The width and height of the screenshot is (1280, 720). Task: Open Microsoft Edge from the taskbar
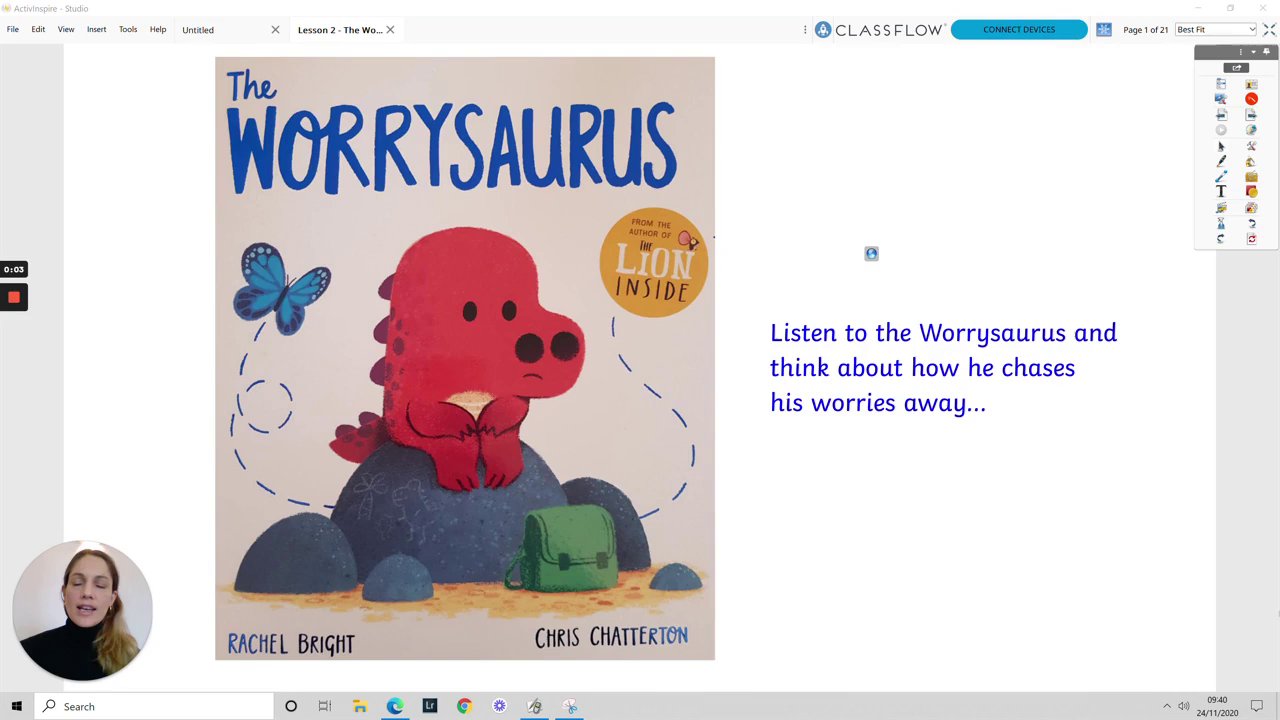click(395, 706)
